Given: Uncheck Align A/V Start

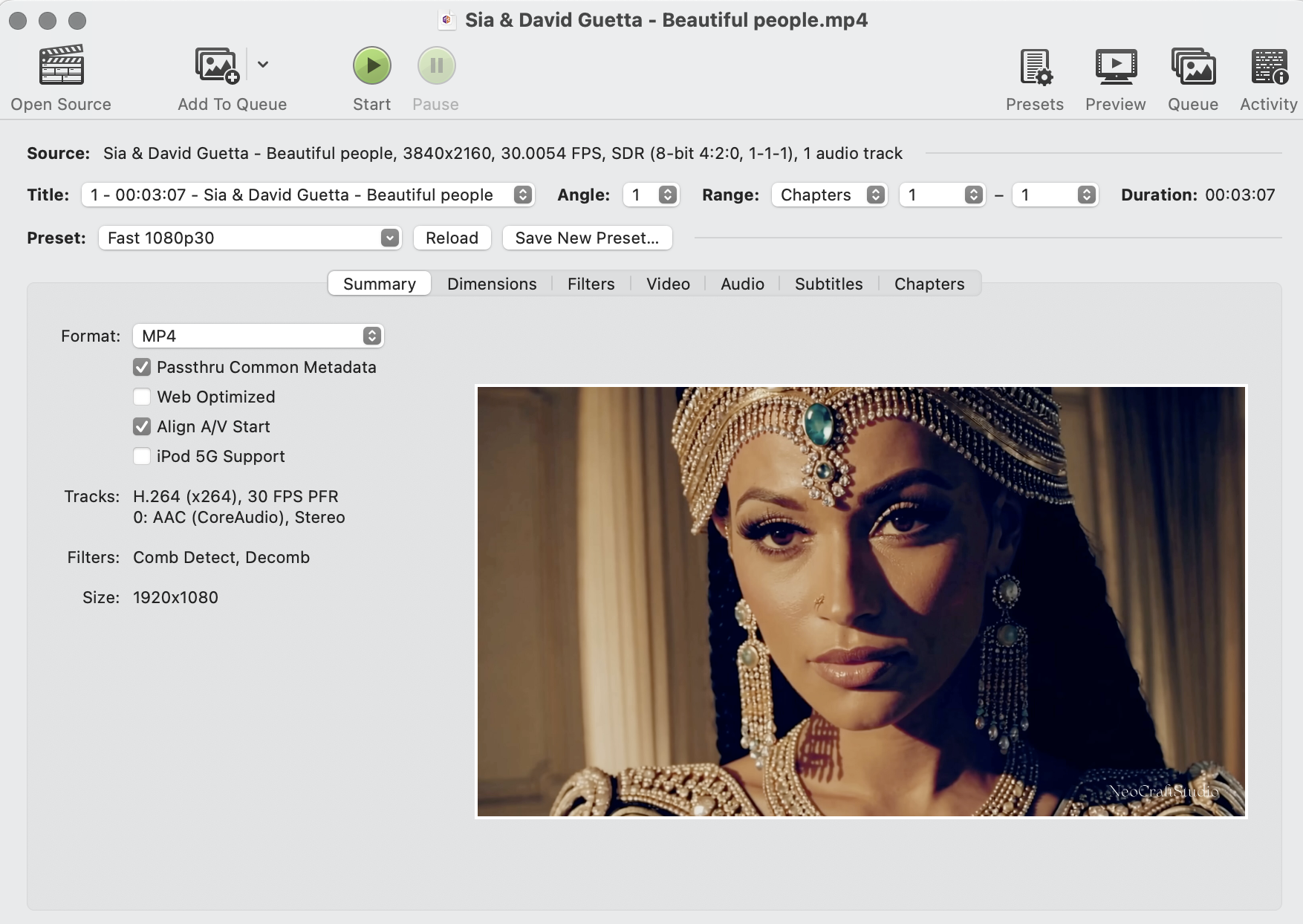Looking at the screenshot, I should tap(142, 426).
